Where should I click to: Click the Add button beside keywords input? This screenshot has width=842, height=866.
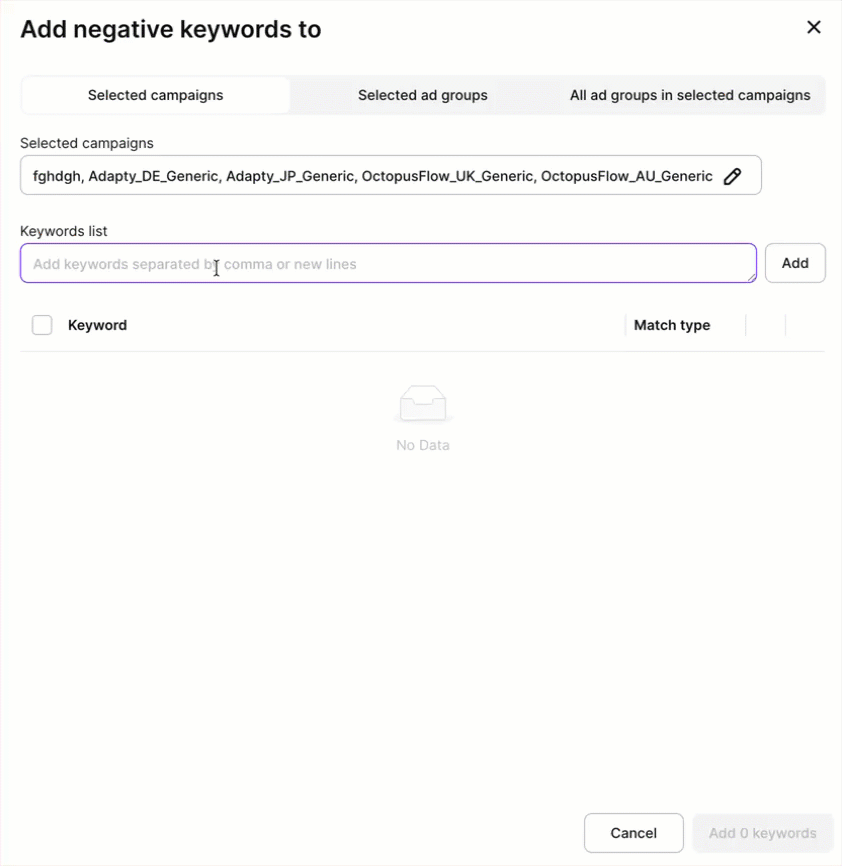click(x=795, y=263)
